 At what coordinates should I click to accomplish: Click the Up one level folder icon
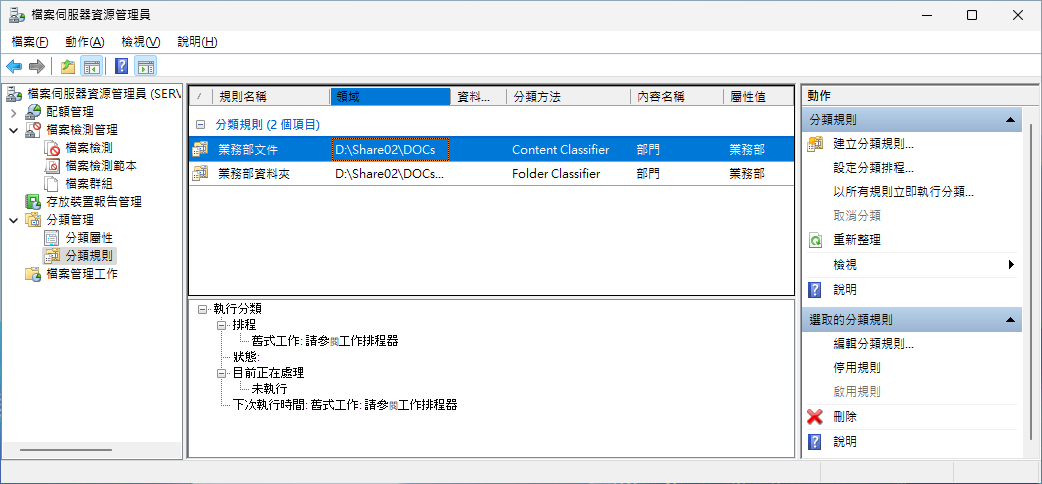coord(67,66)
